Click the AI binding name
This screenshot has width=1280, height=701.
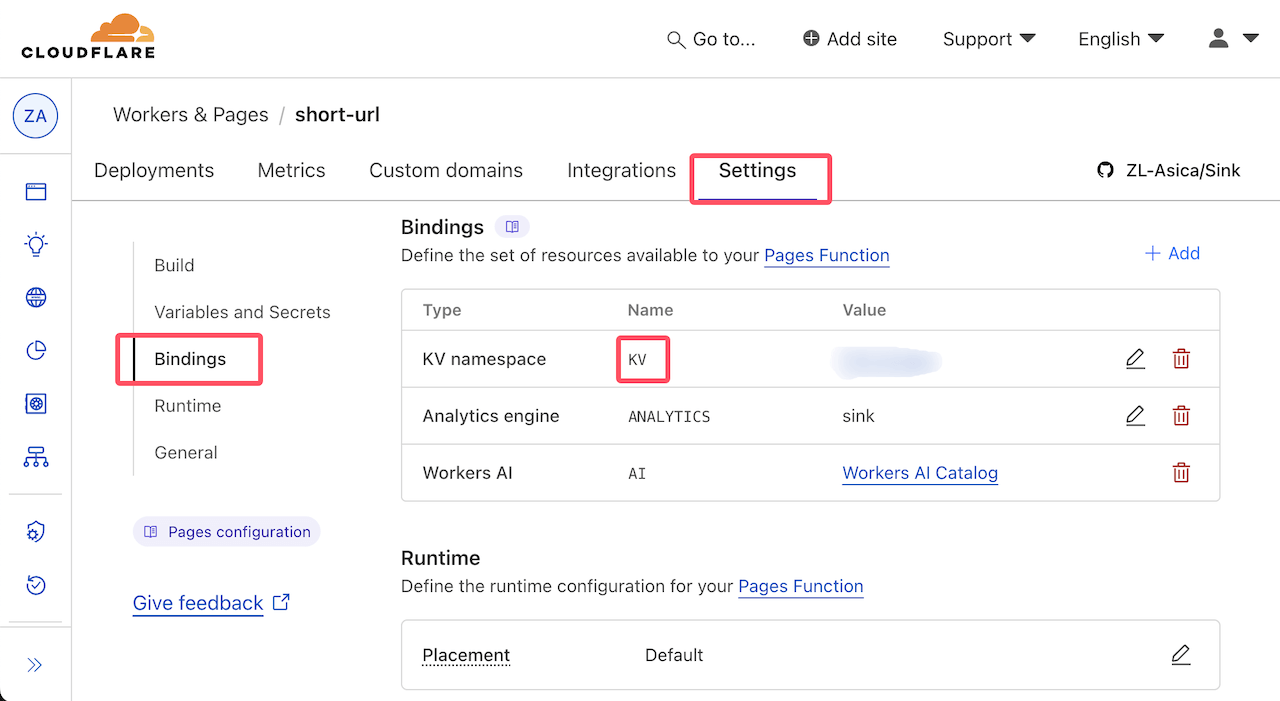coord(637,474)
